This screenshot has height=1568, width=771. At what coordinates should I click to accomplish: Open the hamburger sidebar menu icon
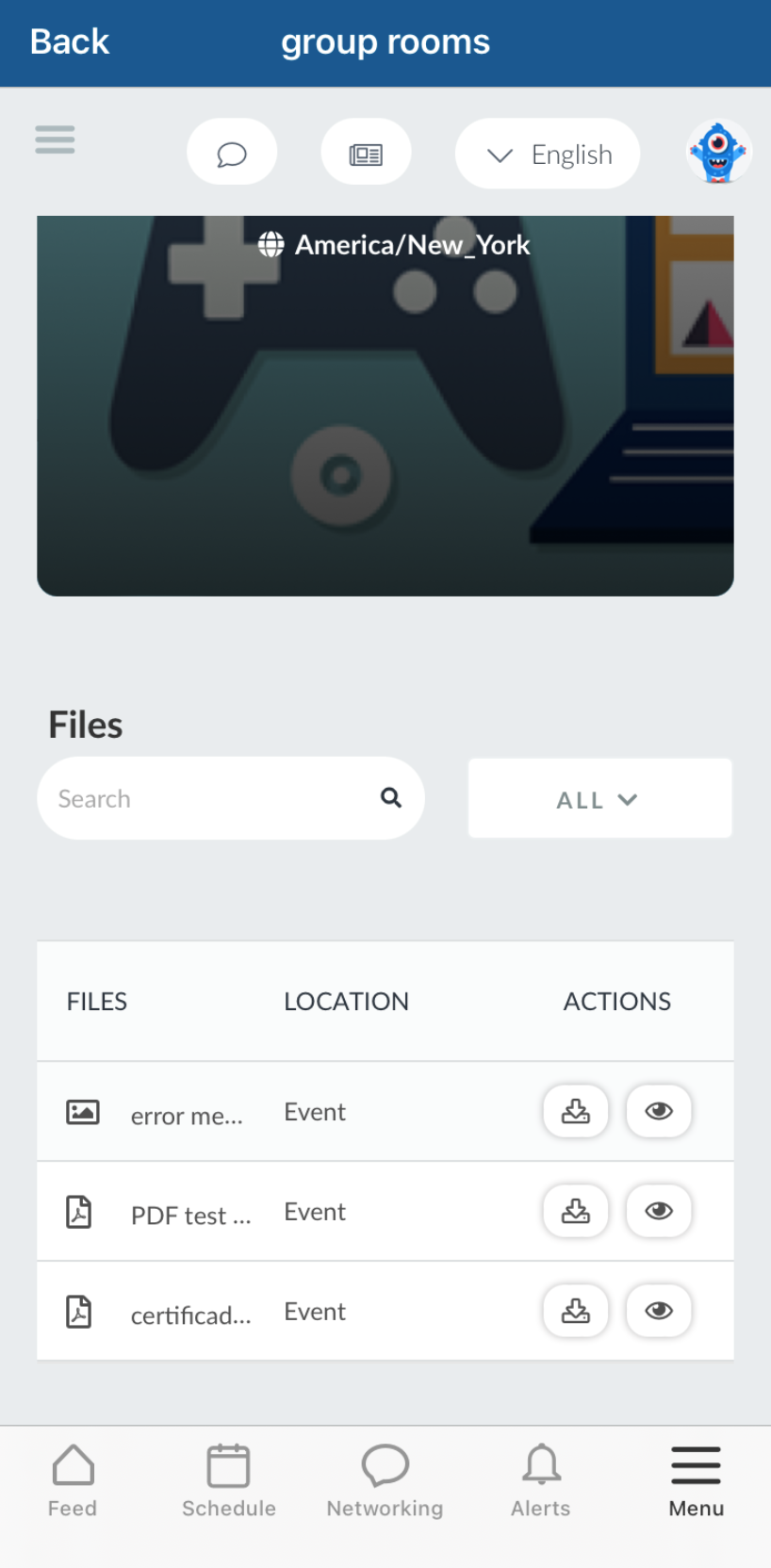(x=55, y=139)
